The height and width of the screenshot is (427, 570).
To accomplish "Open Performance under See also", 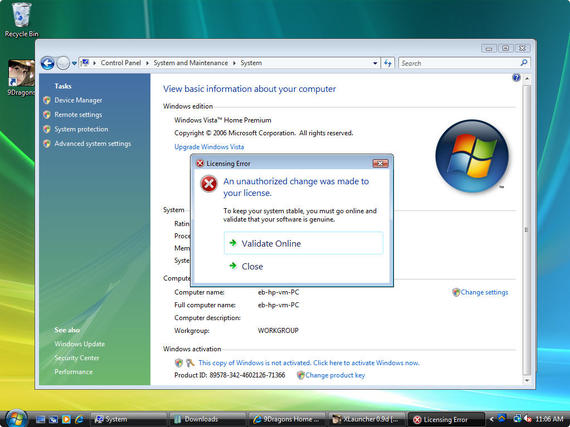I will [73, 372].
